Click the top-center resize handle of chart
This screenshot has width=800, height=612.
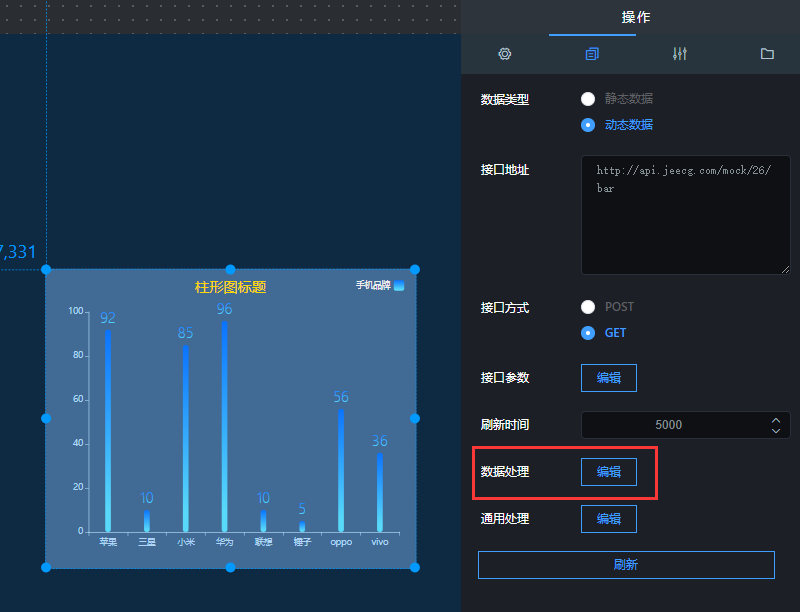[x=230, y=269]
